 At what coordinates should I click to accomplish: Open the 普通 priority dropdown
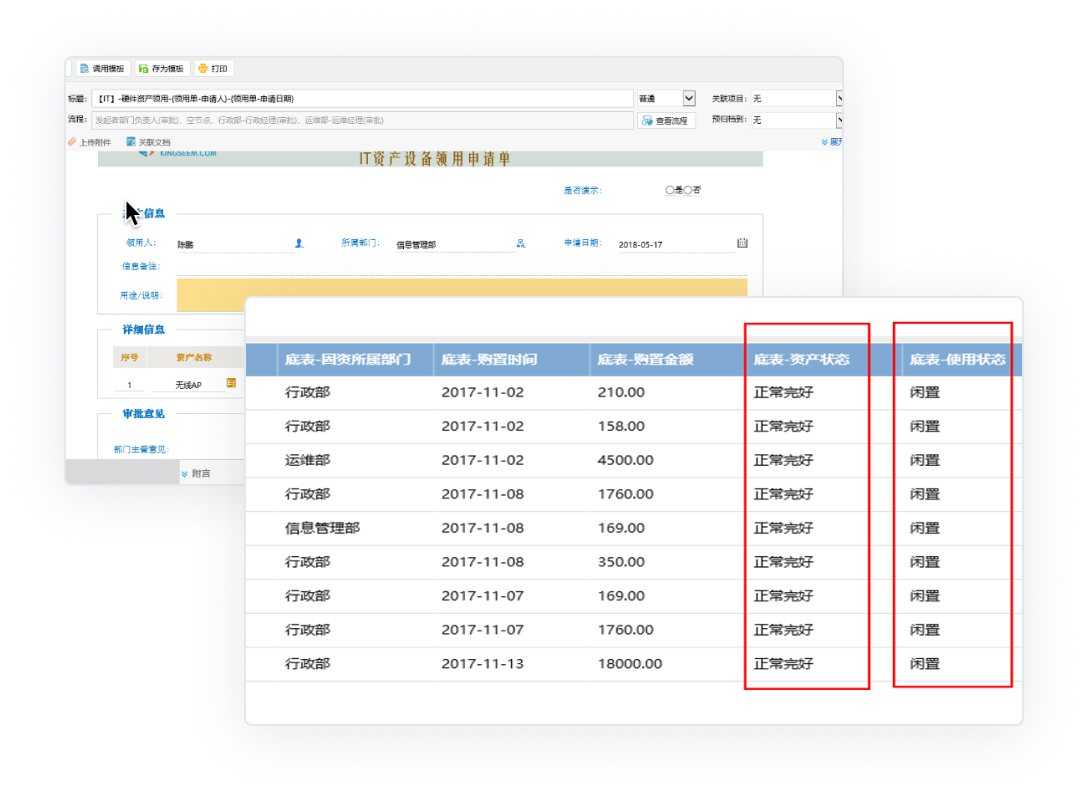666,99
